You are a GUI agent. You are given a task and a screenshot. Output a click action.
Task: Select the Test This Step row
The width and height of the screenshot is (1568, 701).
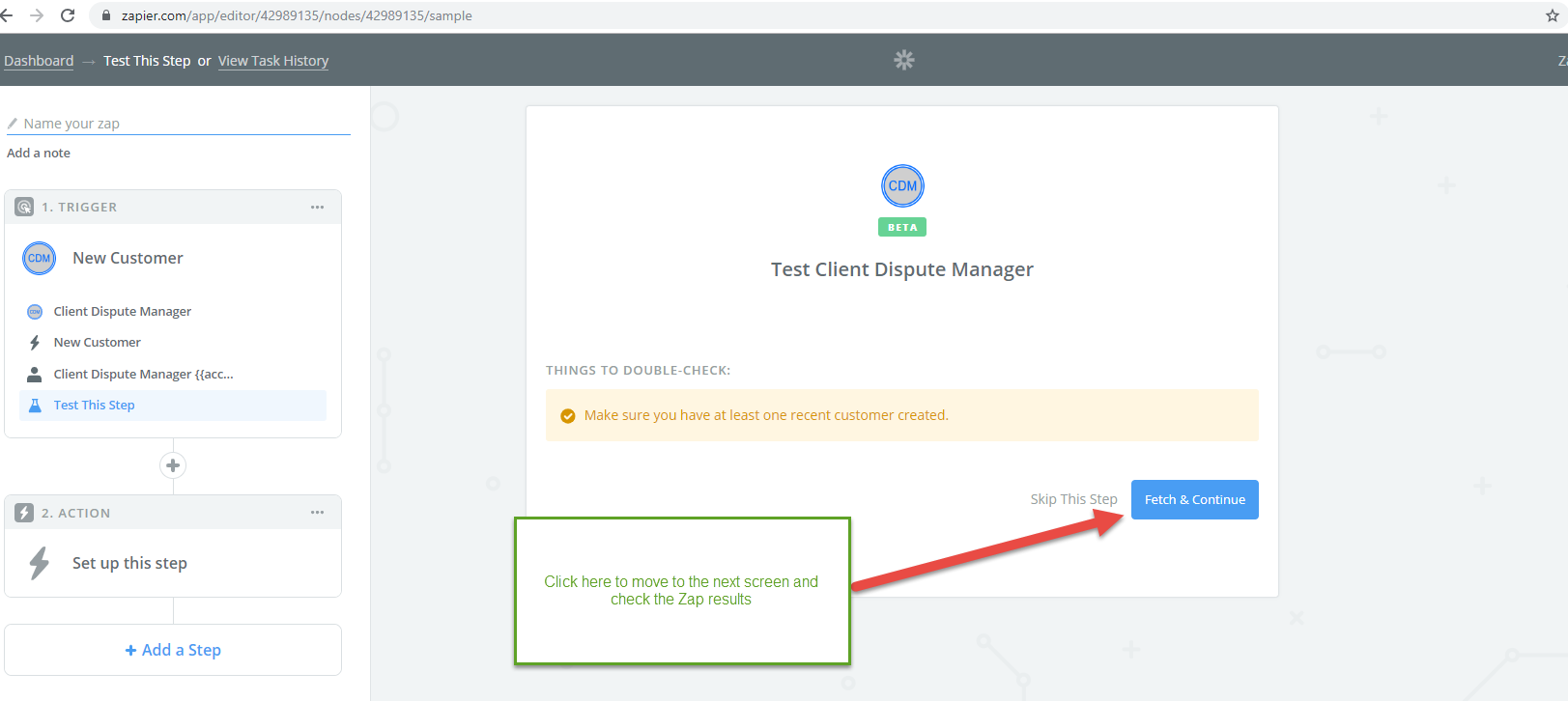173,406
